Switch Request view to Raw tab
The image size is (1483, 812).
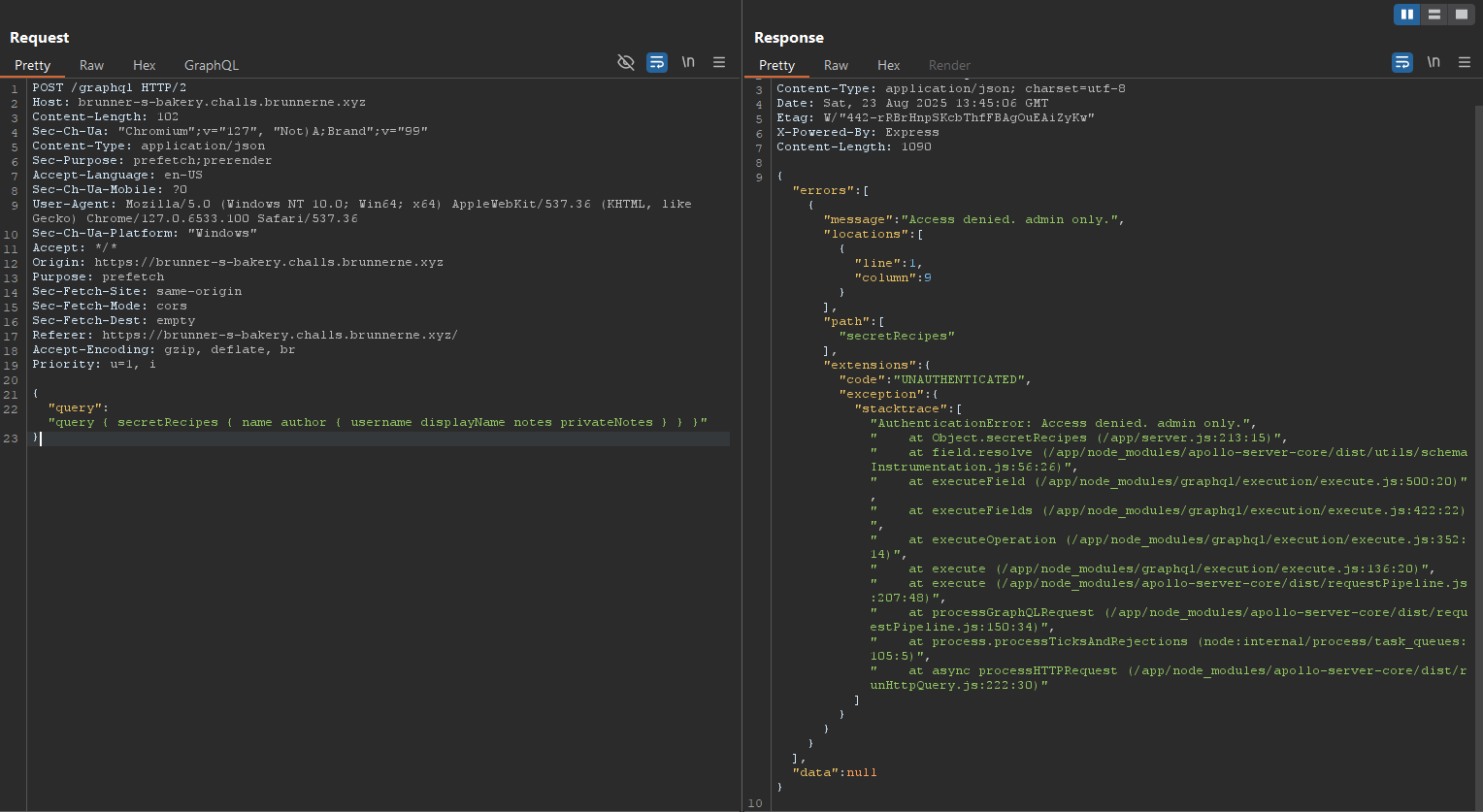coord(91,65)
